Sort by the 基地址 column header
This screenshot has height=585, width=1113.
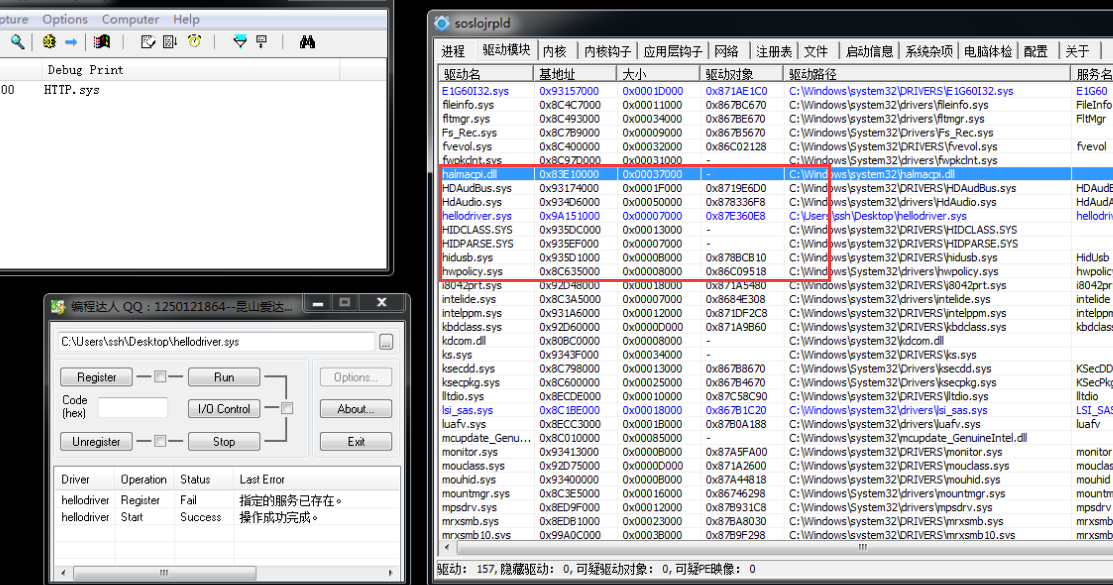tap(575, 74)
